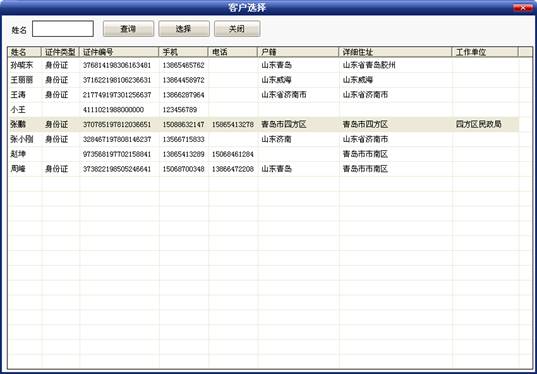The width and height of the screenshot is (537, 374).
Task: Click mobile number 123456789 for 小王
Action: 179,110
